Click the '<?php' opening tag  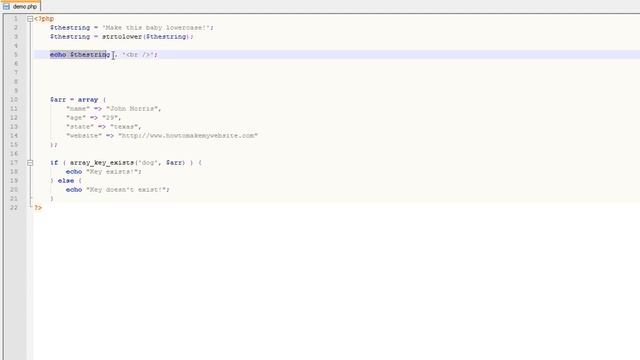44,19
